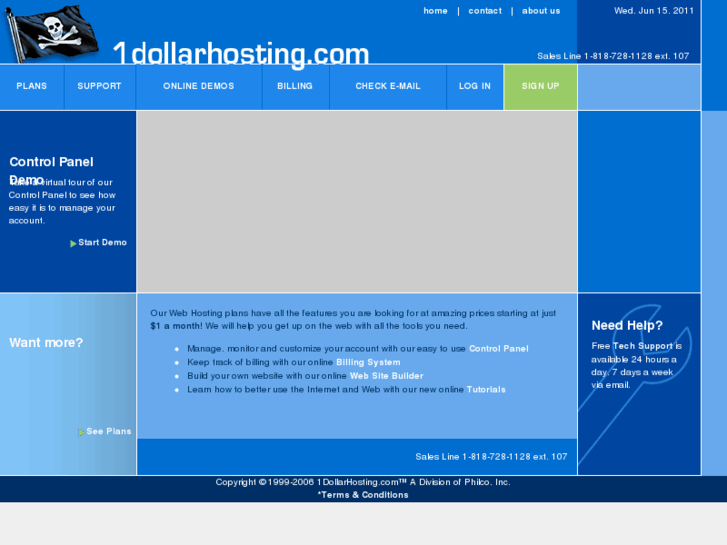This screenshot has height=545, width=727.
Task: Open the about us link
Action: pyautogui.click(x=541, y=11)
